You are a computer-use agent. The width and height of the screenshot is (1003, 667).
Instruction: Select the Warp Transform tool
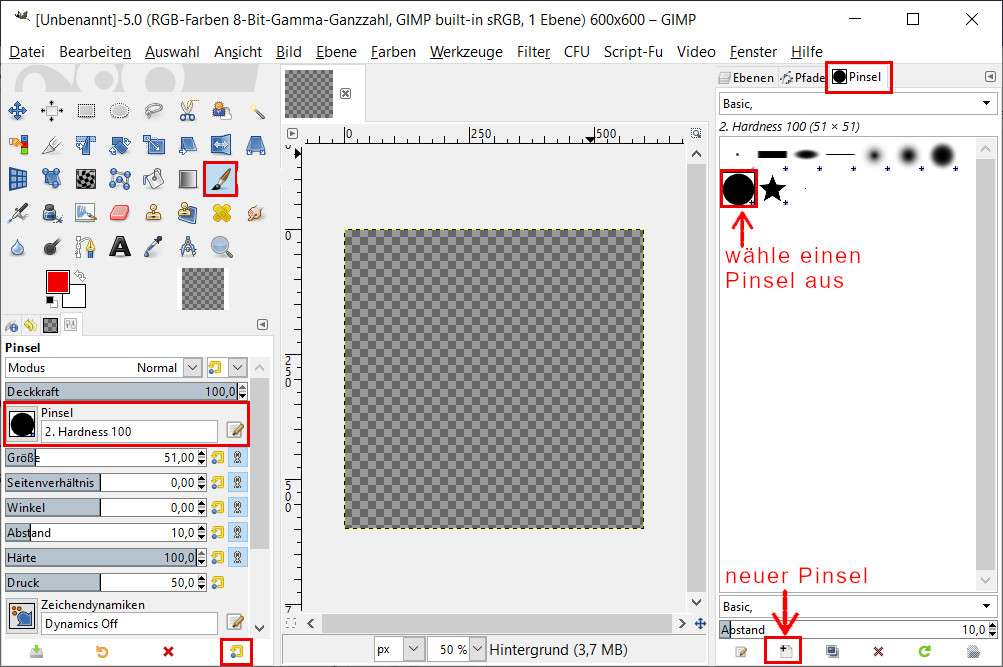tap(86, 178)
